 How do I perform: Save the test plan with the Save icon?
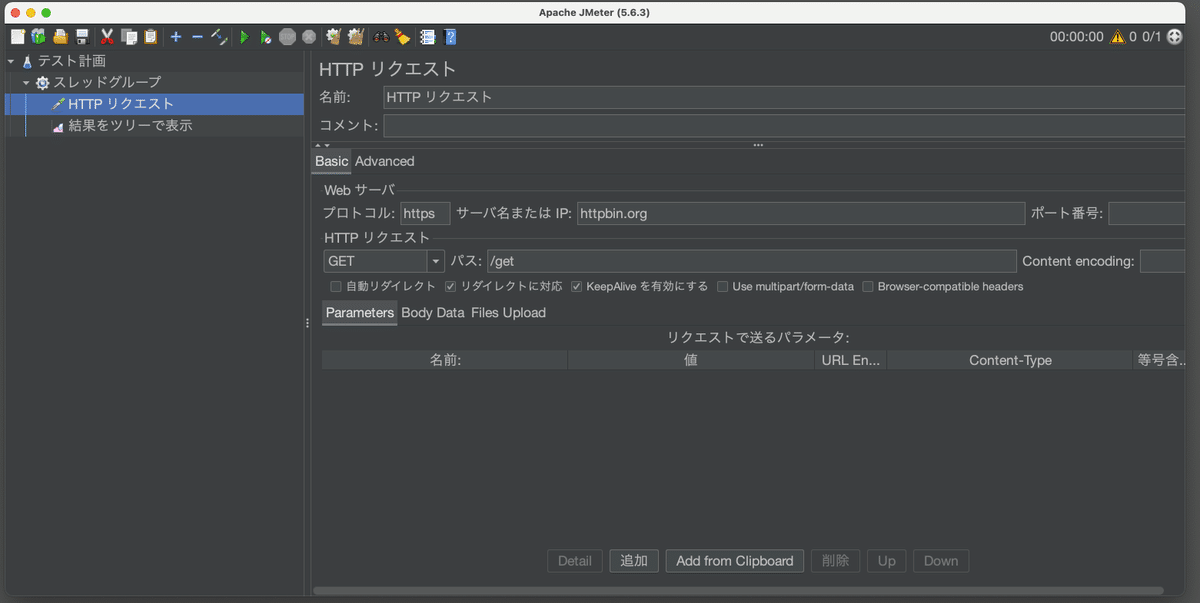[82, 36]
